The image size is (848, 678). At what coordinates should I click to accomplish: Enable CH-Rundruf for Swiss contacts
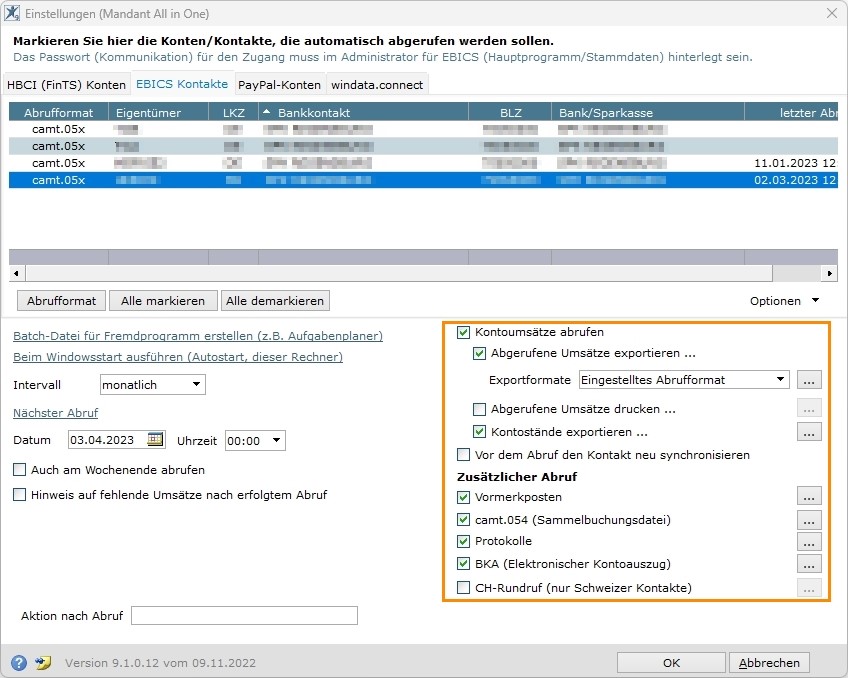click(x=463, y=588)
